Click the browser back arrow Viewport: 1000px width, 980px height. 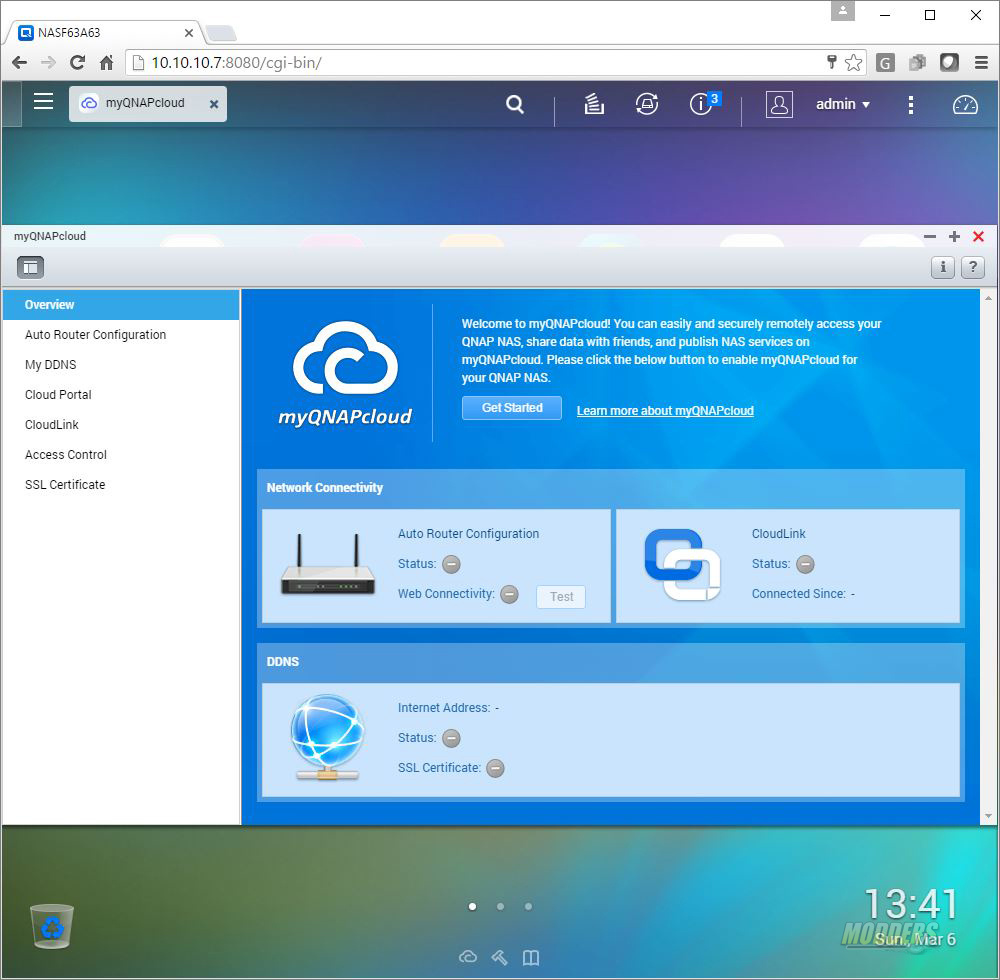coord(20,62)
